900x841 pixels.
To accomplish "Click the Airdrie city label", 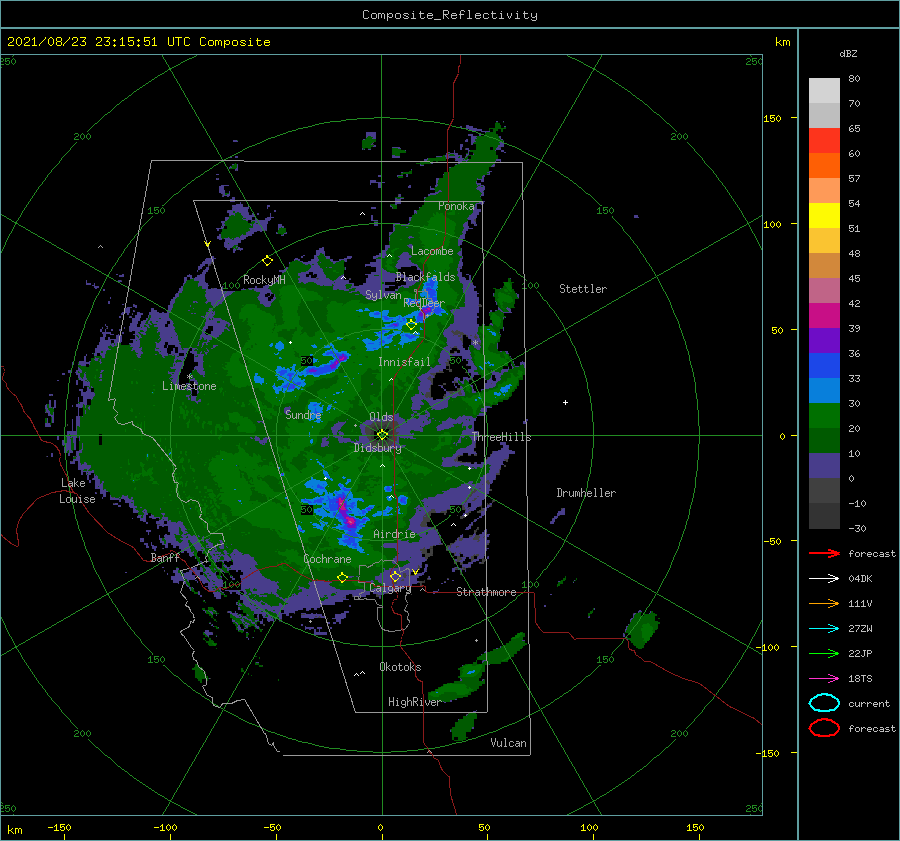I will (x=394, y=534).
